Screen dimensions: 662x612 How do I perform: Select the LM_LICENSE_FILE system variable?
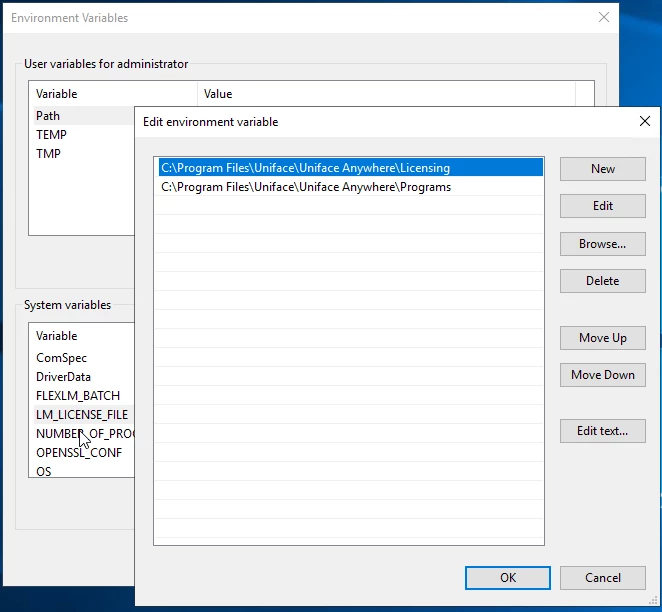coord(84,415)
